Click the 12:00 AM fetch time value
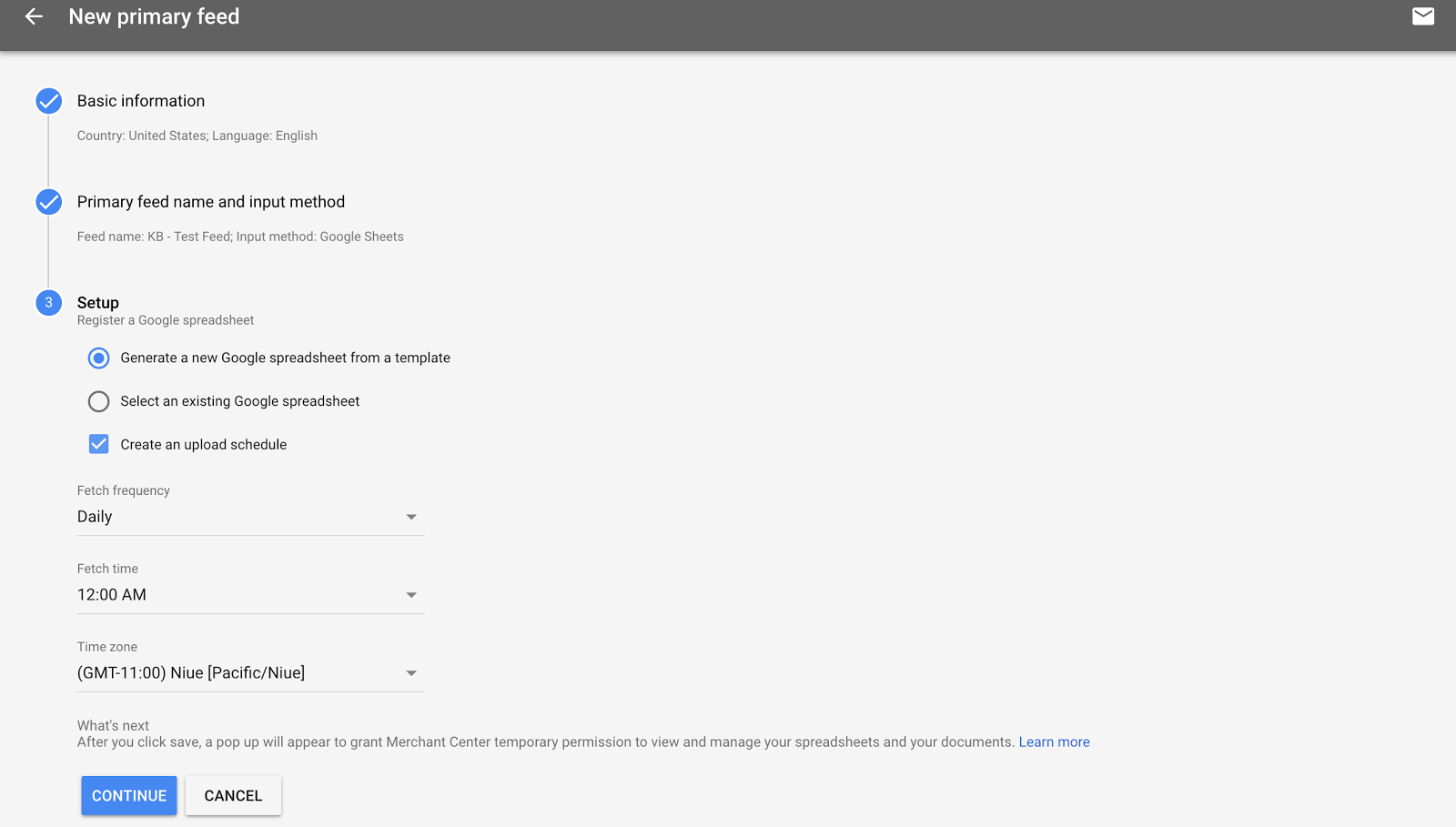1456x827 pixels. point(112,595)
